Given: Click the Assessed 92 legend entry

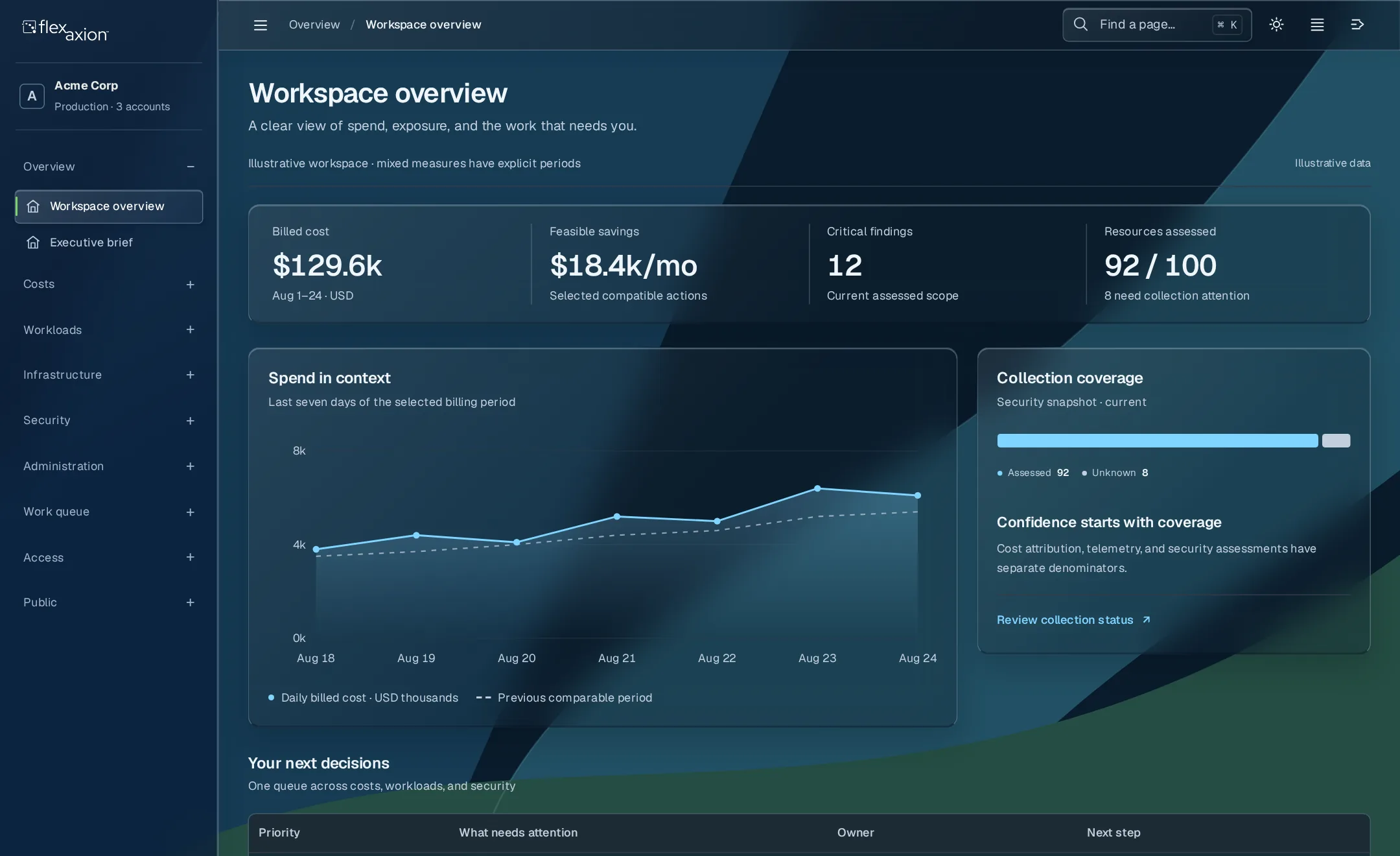Looking at the screenshot, I should click(x=1033, y=473).
